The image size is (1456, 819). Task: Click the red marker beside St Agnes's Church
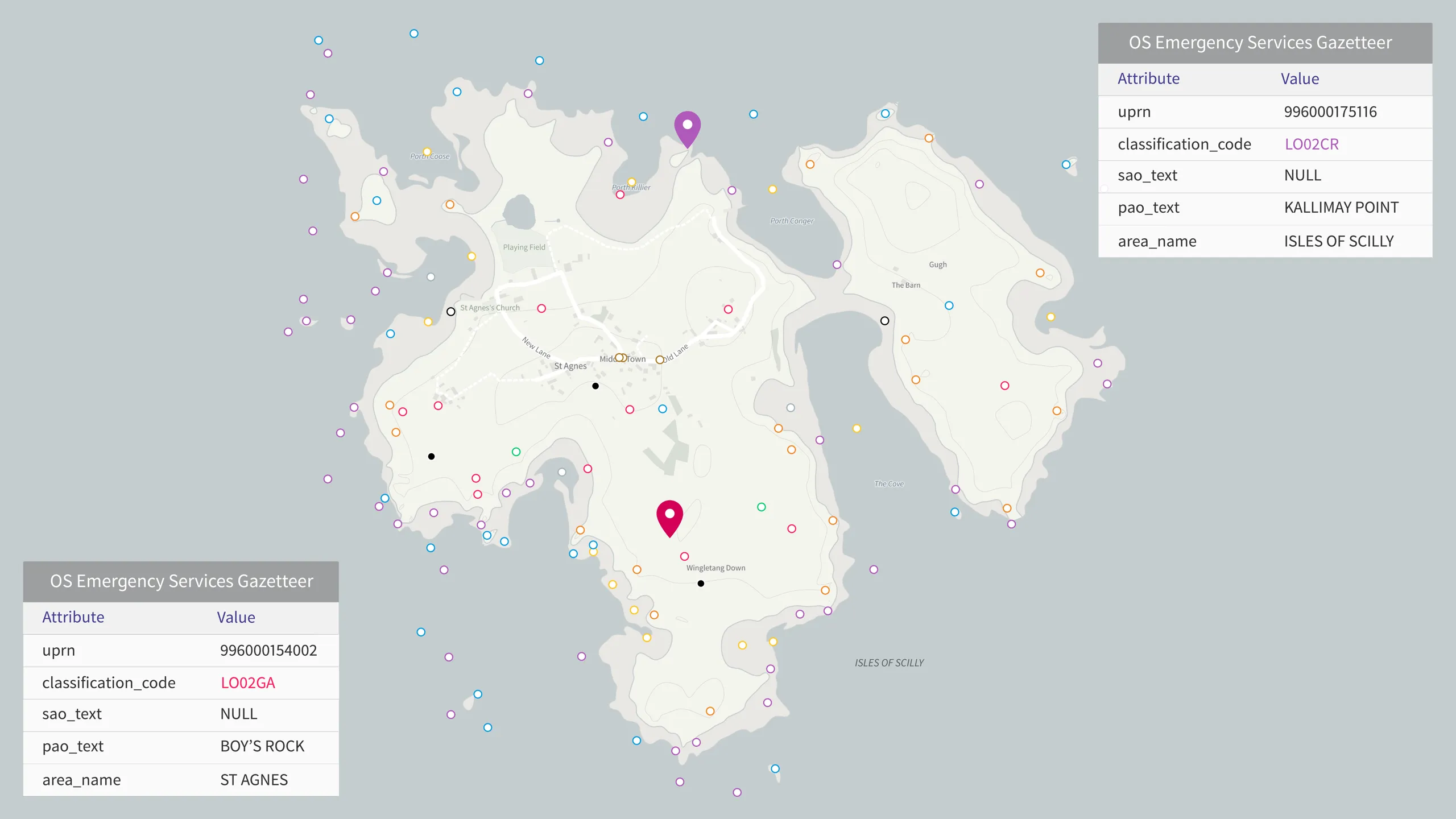(541, 309)
